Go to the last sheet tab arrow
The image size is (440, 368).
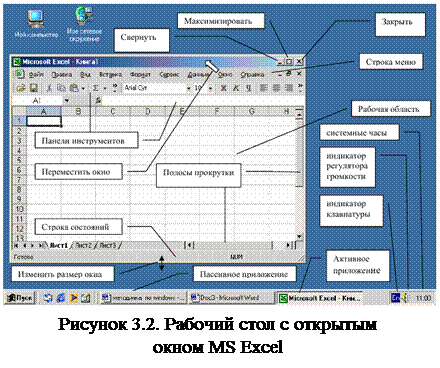[x=41, y=245]
